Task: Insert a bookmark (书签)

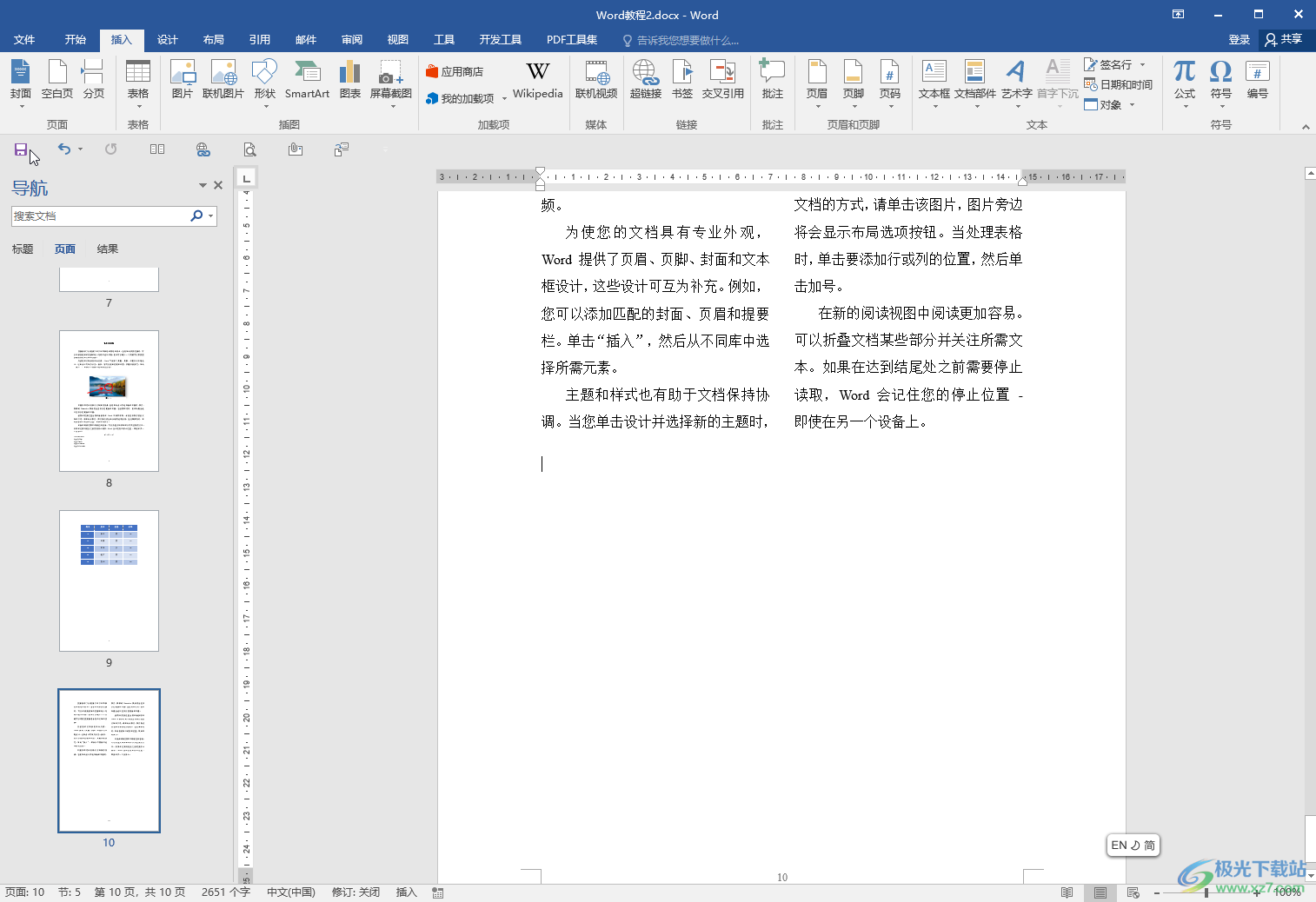Action: [683, 80]
